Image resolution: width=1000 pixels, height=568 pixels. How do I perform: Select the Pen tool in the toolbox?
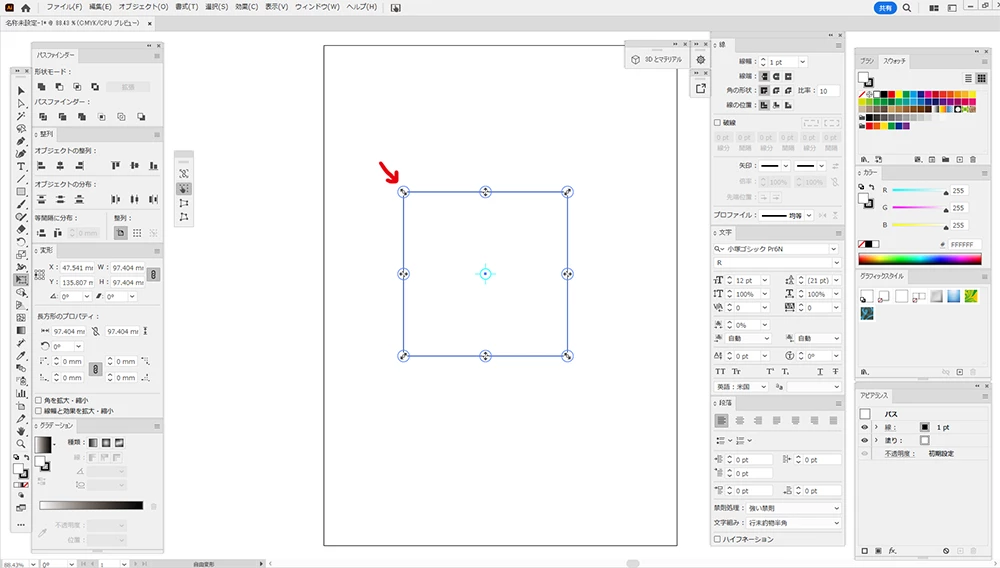pyautogui.click(x=20, y=141)
